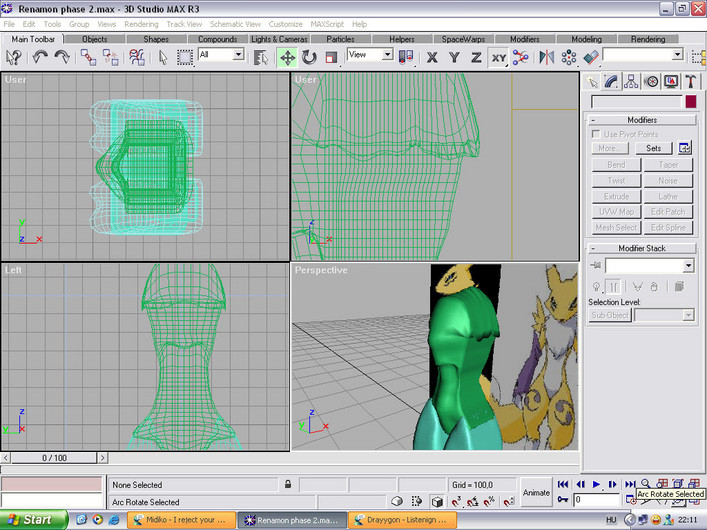707x530 pixels.
Task: Restrict transform to XY plane
Action: click(x=498, y=57)
